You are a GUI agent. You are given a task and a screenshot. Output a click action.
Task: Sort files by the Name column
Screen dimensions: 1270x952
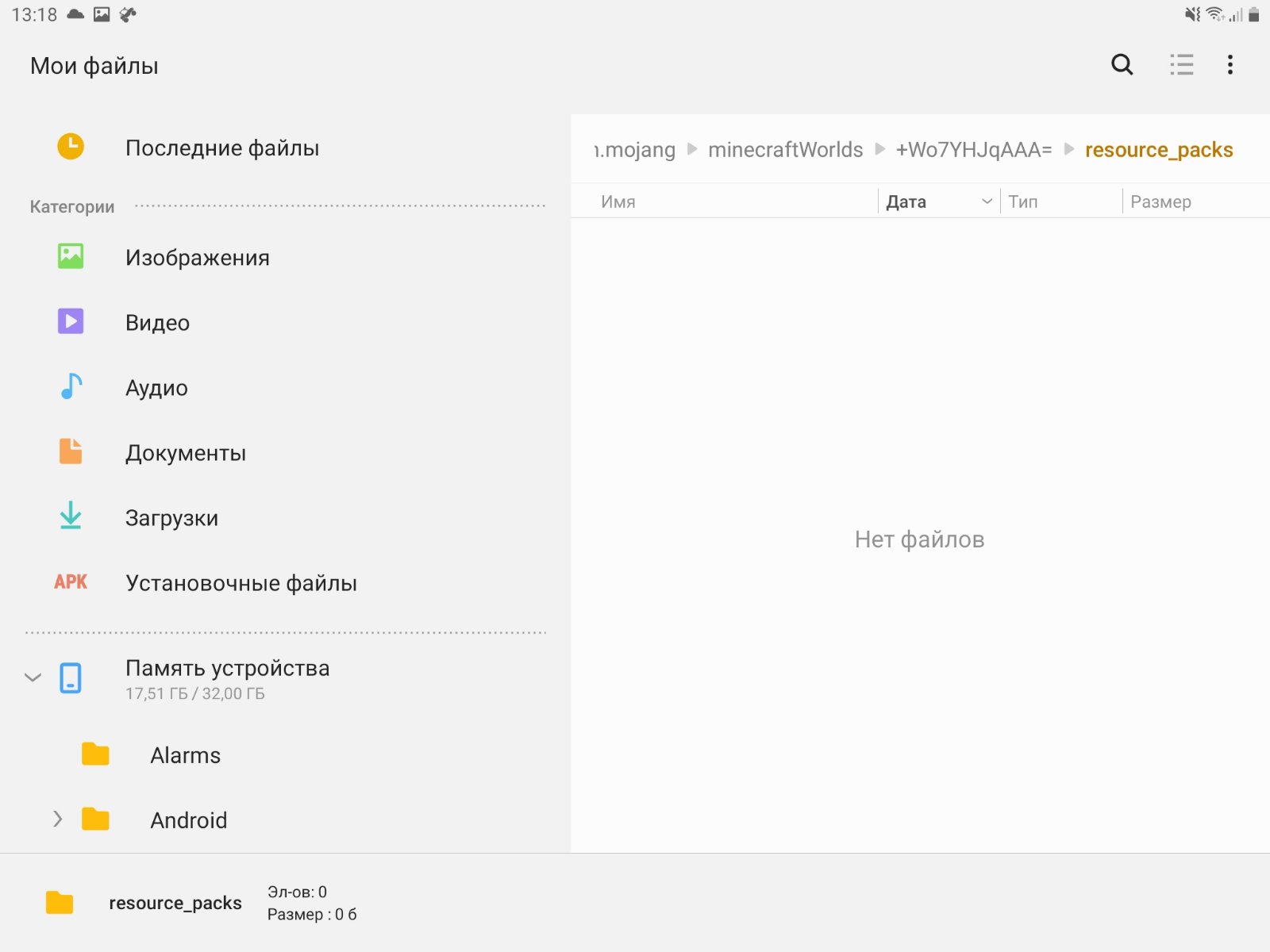[x=618, y=202]
